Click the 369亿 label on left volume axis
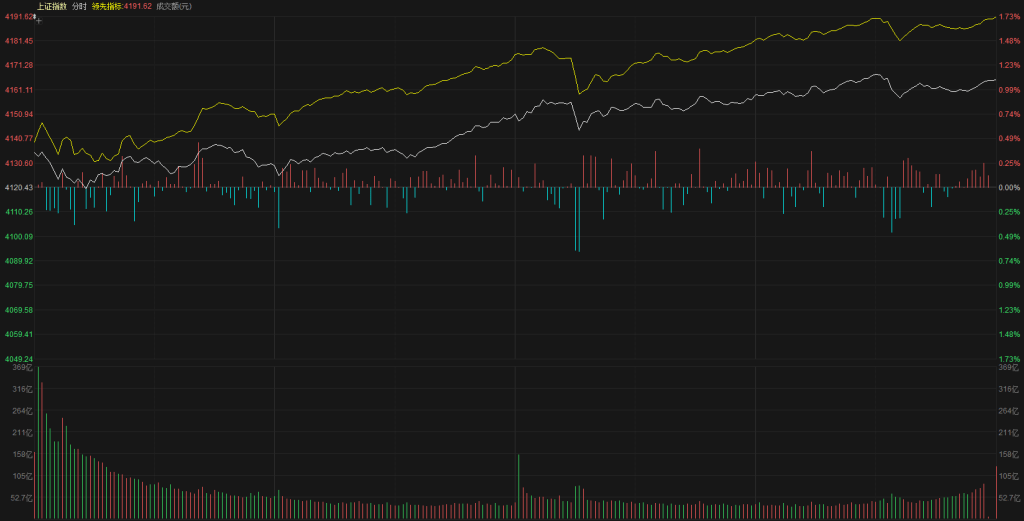 [21, 368]
